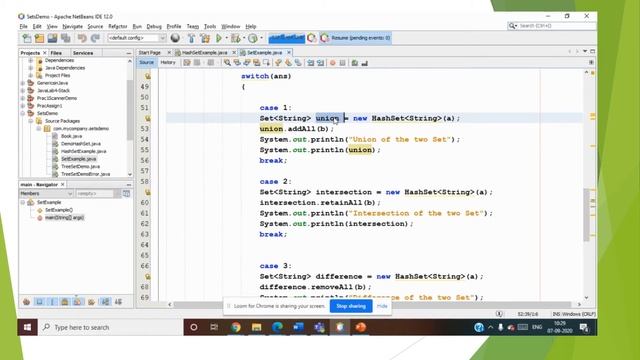Open the Debug menu
This screenshot has height=360, width=640.
(x=154, y=26)
